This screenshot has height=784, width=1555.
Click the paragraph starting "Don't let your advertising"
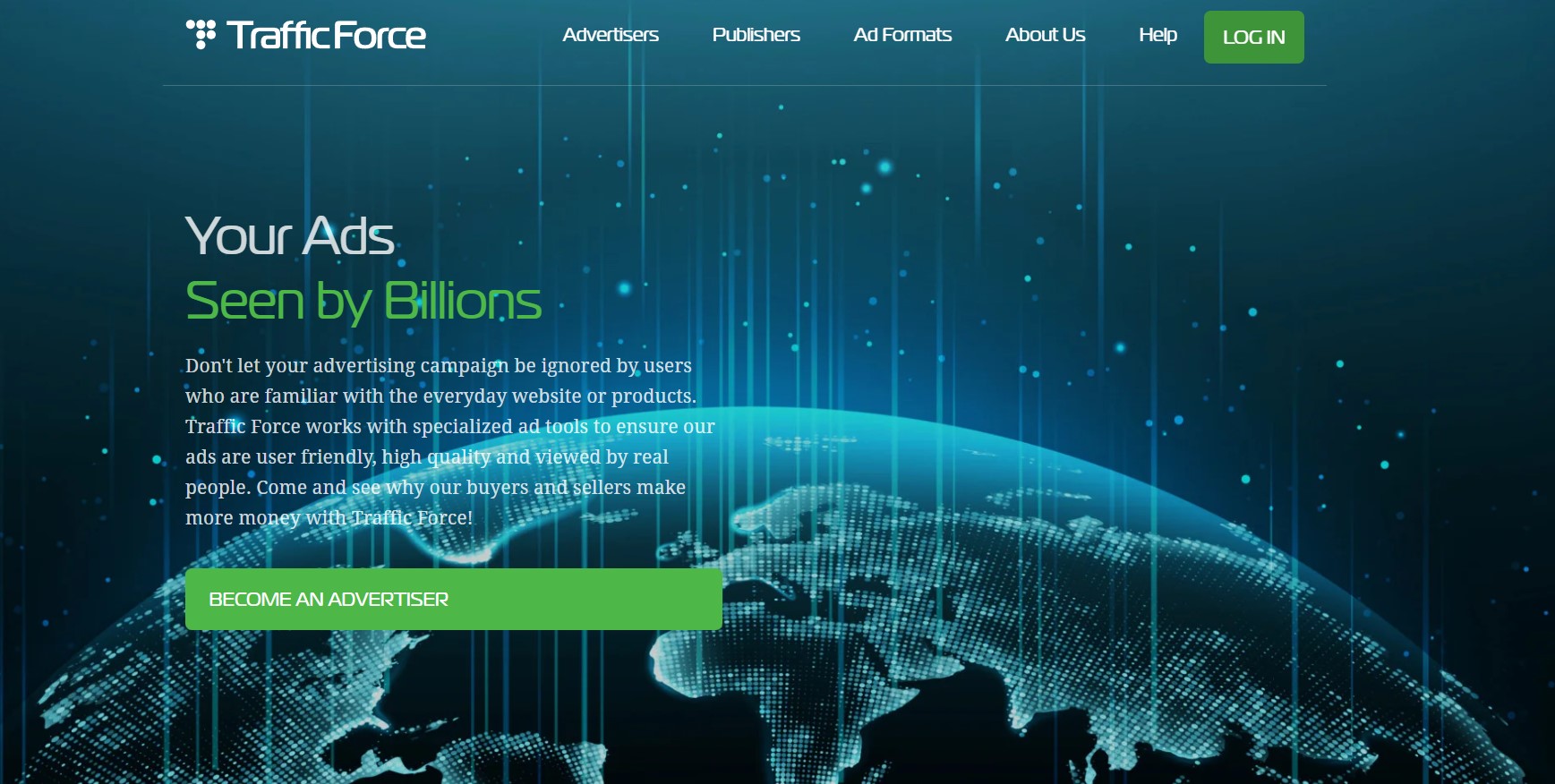tap(450, 441)
